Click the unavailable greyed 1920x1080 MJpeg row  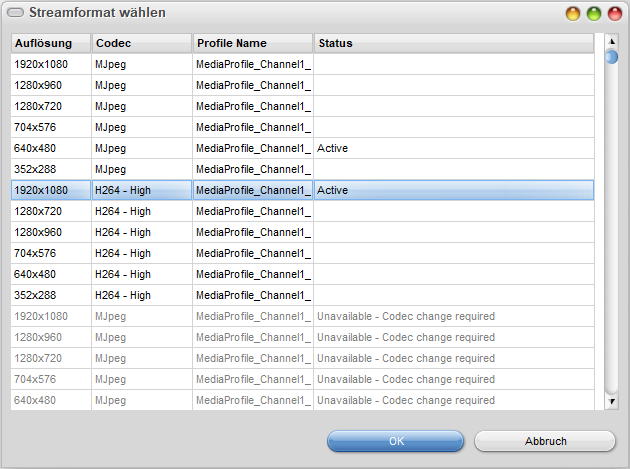[x=200, y=316]
